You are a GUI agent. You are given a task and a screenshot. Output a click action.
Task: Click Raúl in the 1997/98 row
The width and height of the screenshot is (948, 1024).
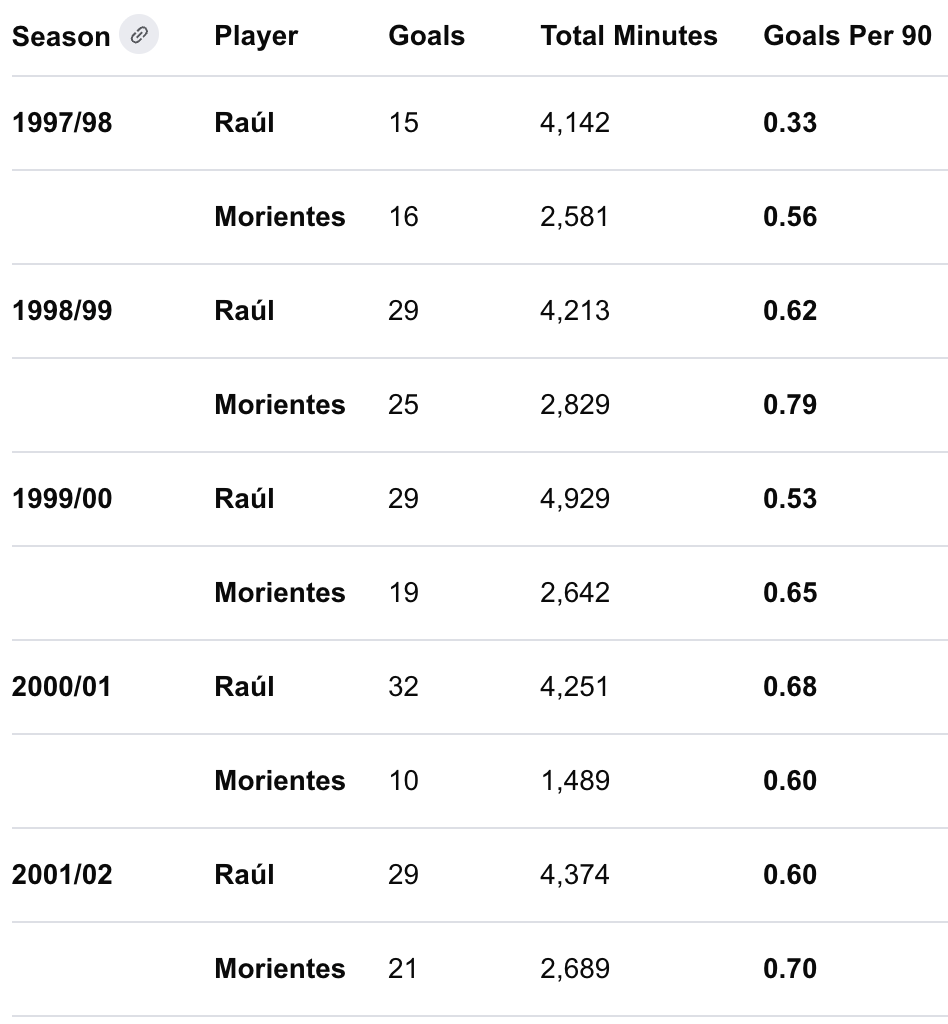[244, 122]
